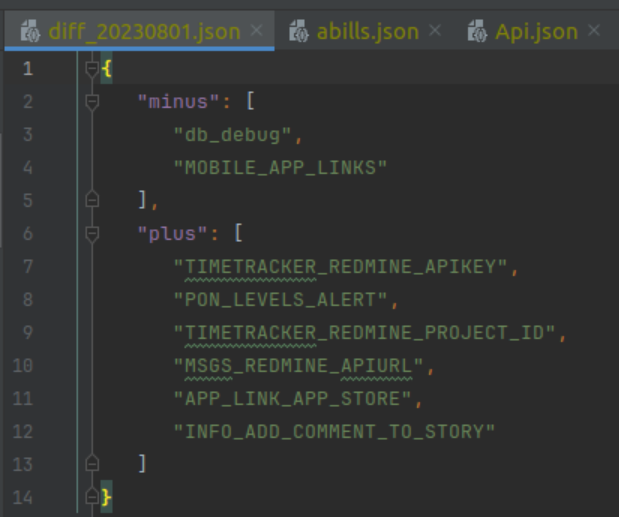Viewport: 619px width, 517px height.
Task: Close the diff_20230801.json tab
Action: [x=256, y=31]
